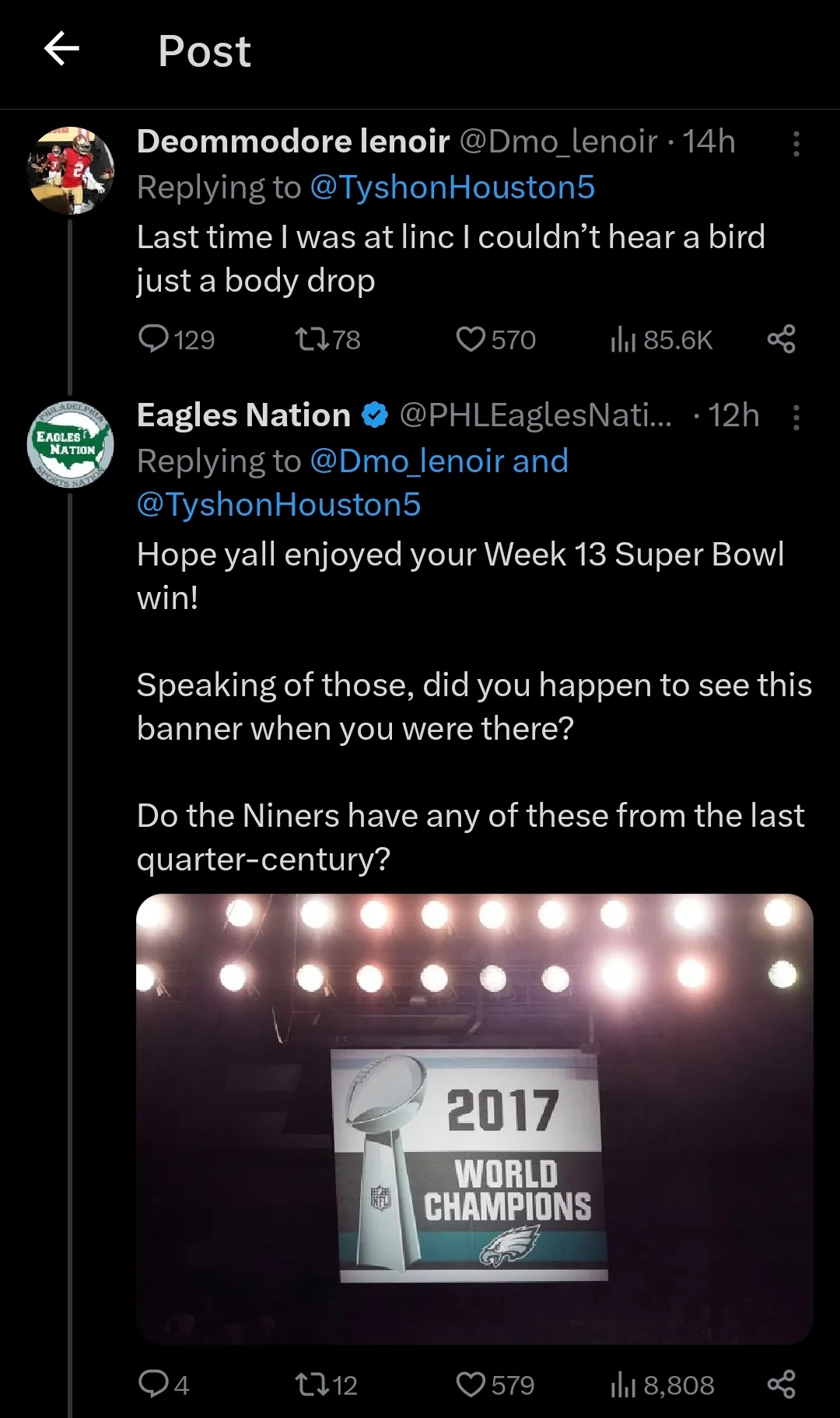
Task: Tap the Eagles Nation verified badge
Action: click(376, 415)
